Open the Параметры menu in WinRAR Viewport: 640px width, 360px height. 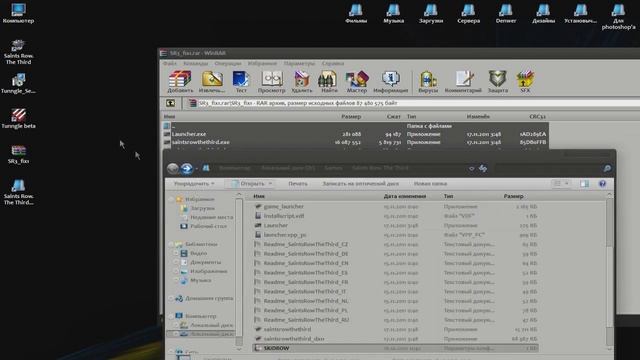(300, 64)
